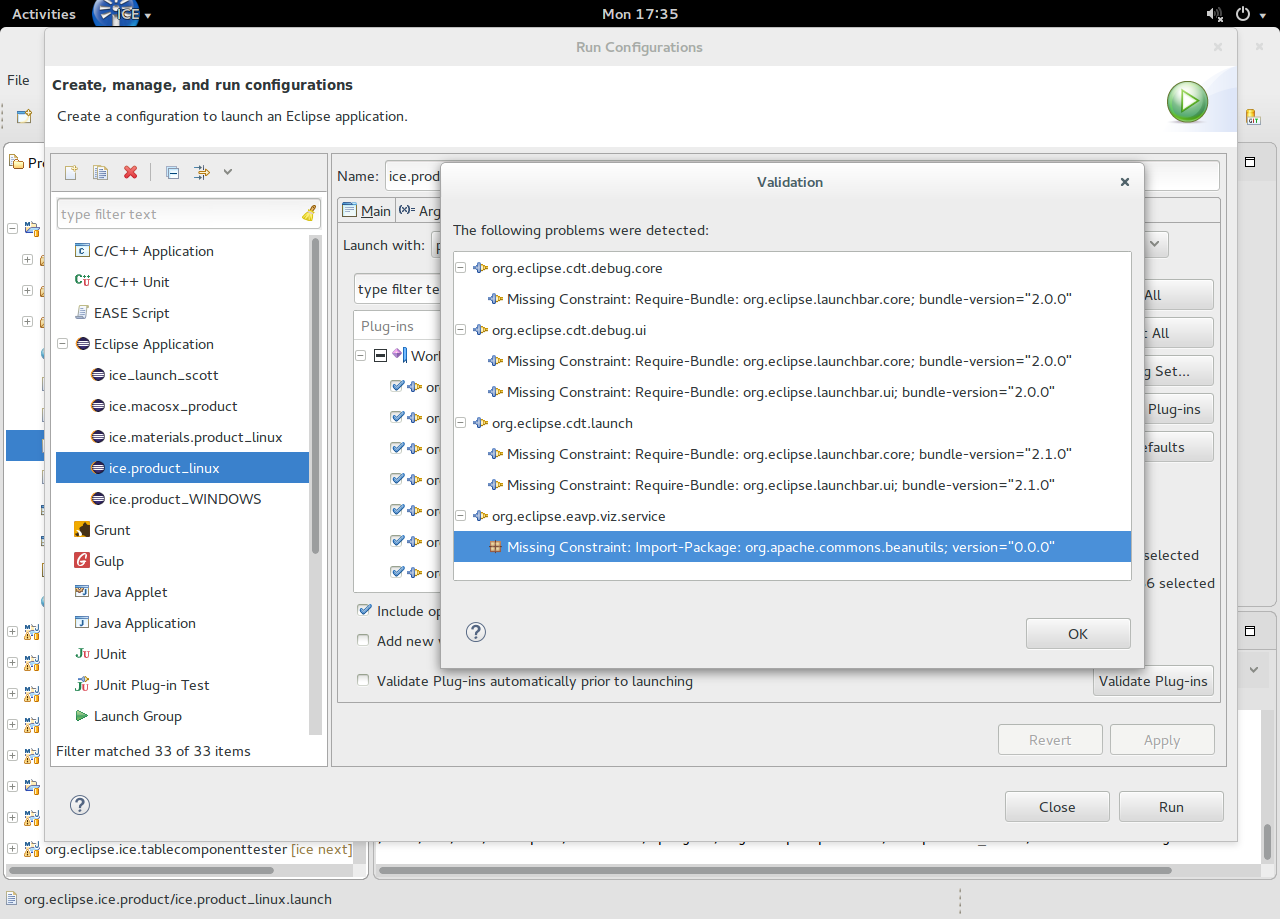This screenshot has height=919, width=1280.
Task: Click the Revert button
Action: pos(1050,740)
